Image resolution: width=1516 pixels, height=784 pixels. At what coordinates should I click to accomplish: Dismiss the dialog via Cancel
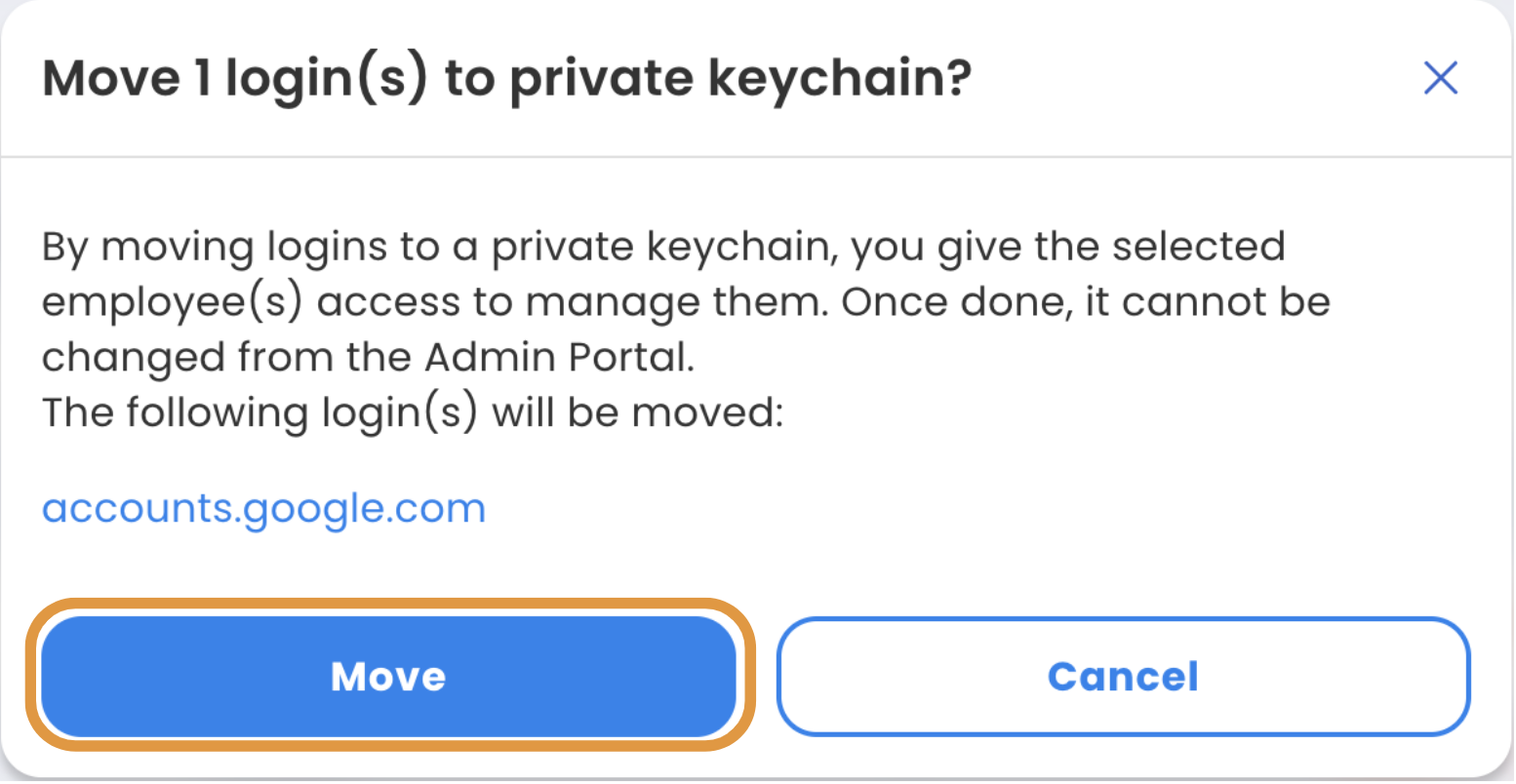click(1123, 676)
